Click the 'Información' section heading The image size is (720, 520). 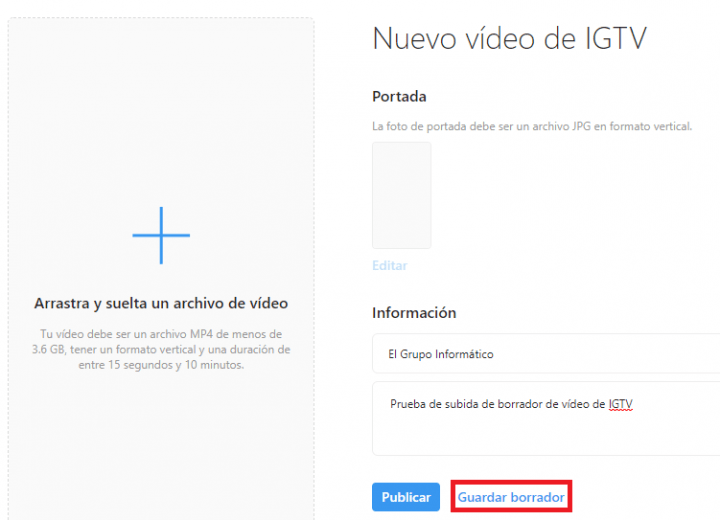(x=414, y=313)
